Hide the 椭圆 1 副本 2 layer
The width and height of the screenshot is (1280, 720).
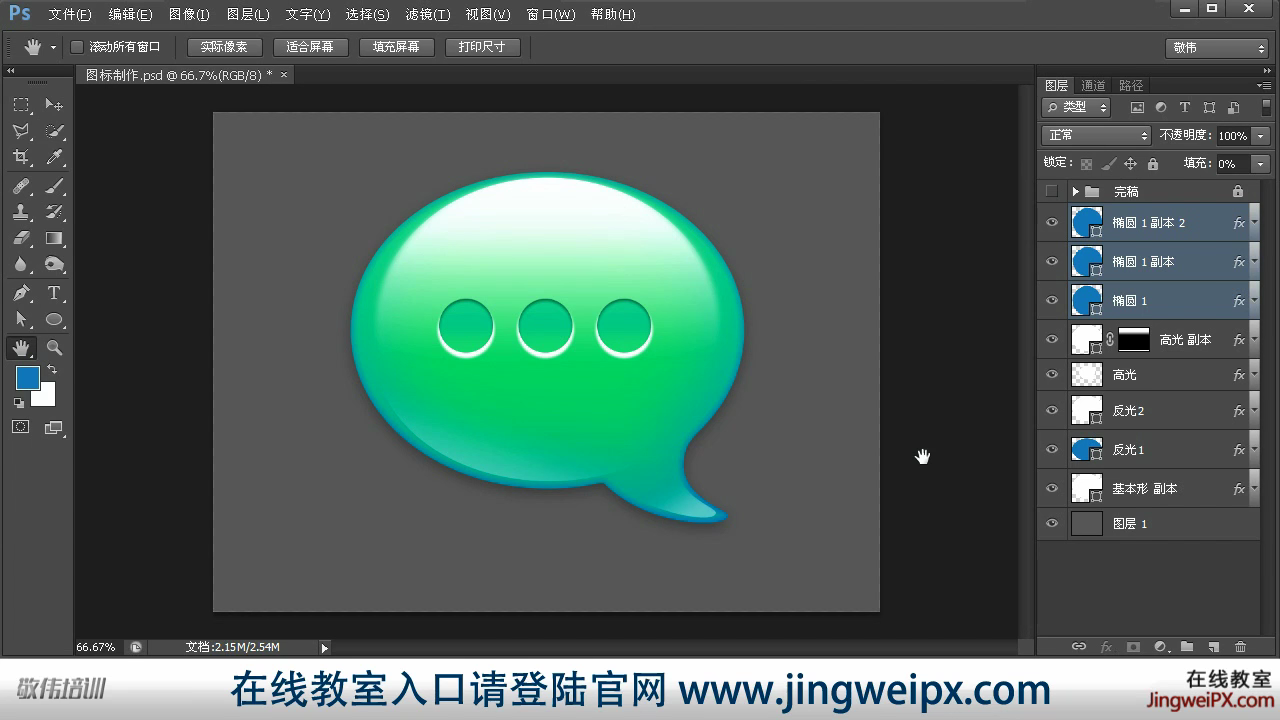1051,223
